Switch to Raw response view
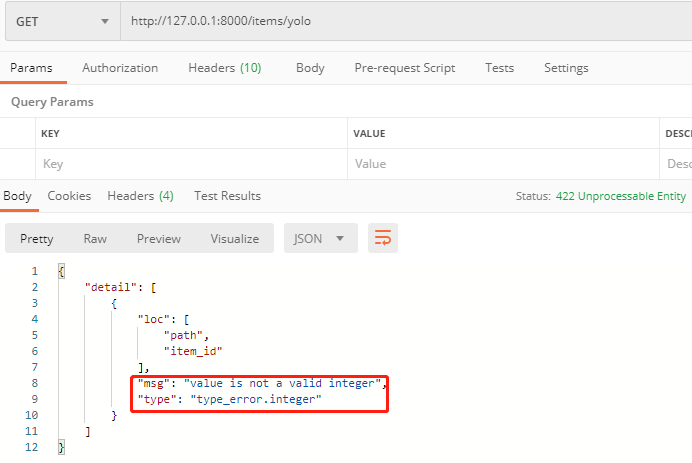This screenshot has width=692, height=463. point(95,239)
